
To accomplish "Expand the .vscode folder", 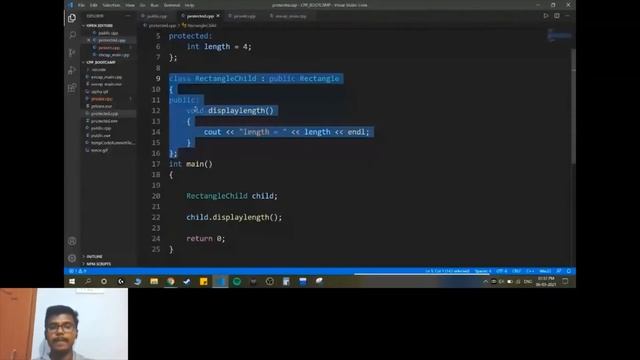I will click(x=99, y=69).
